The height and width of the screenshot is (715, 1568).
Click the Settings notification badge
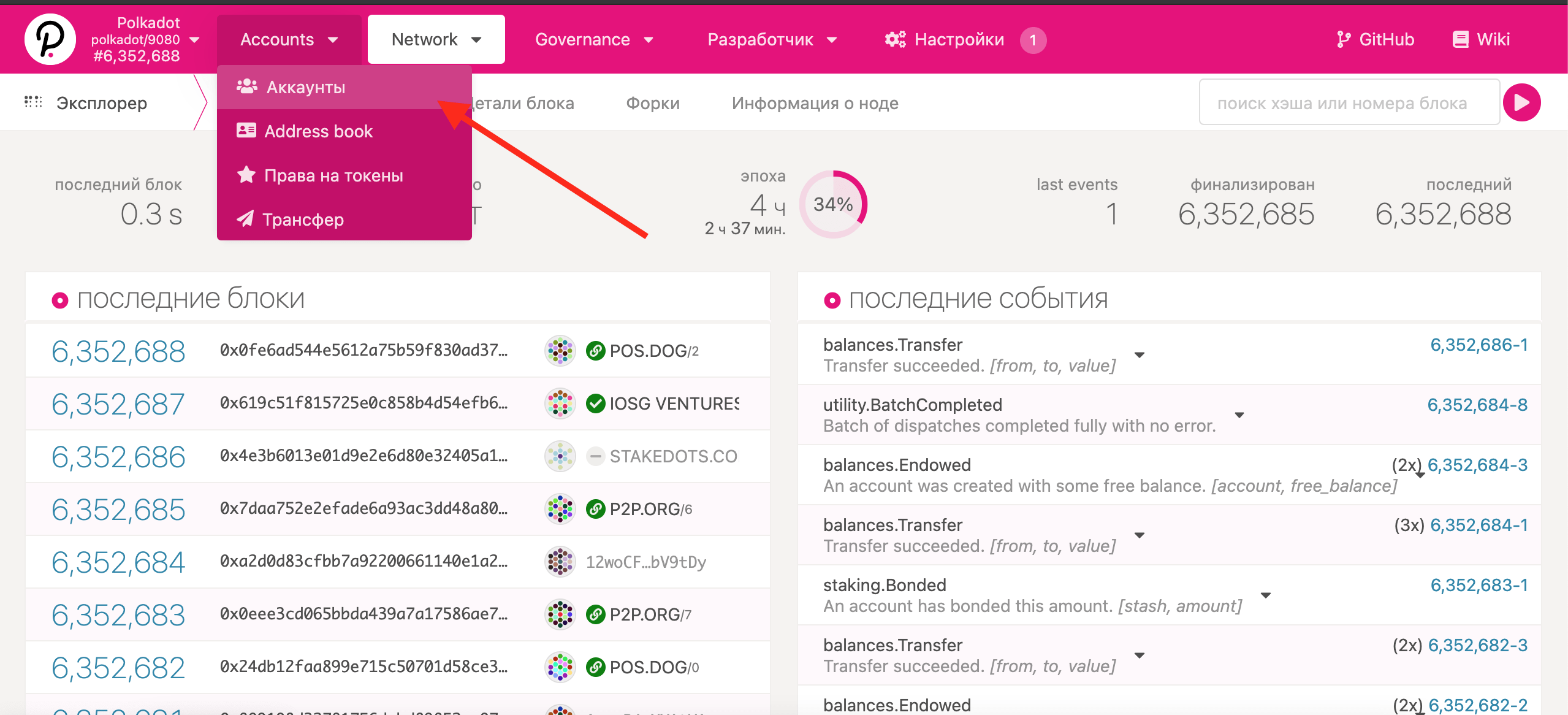pyautogui.click(x=1033, y=40)
